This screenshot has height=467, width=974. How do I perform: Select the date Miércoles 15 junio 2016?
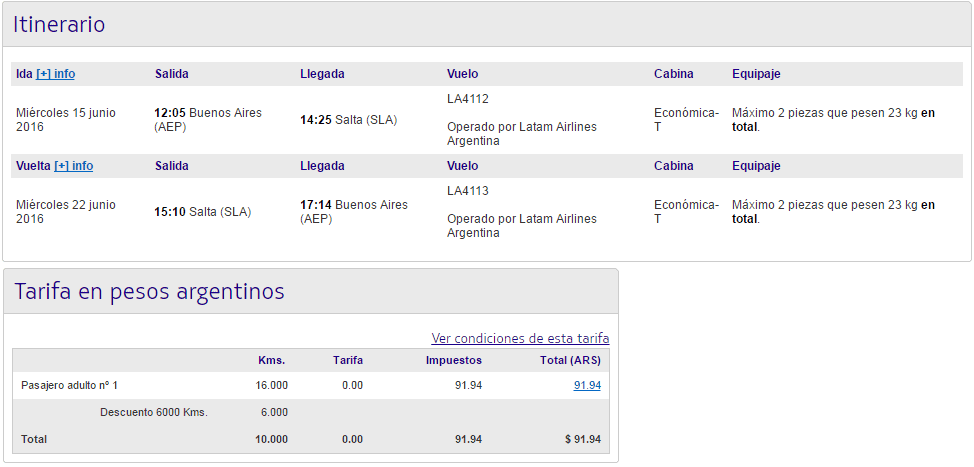point(66,120)
